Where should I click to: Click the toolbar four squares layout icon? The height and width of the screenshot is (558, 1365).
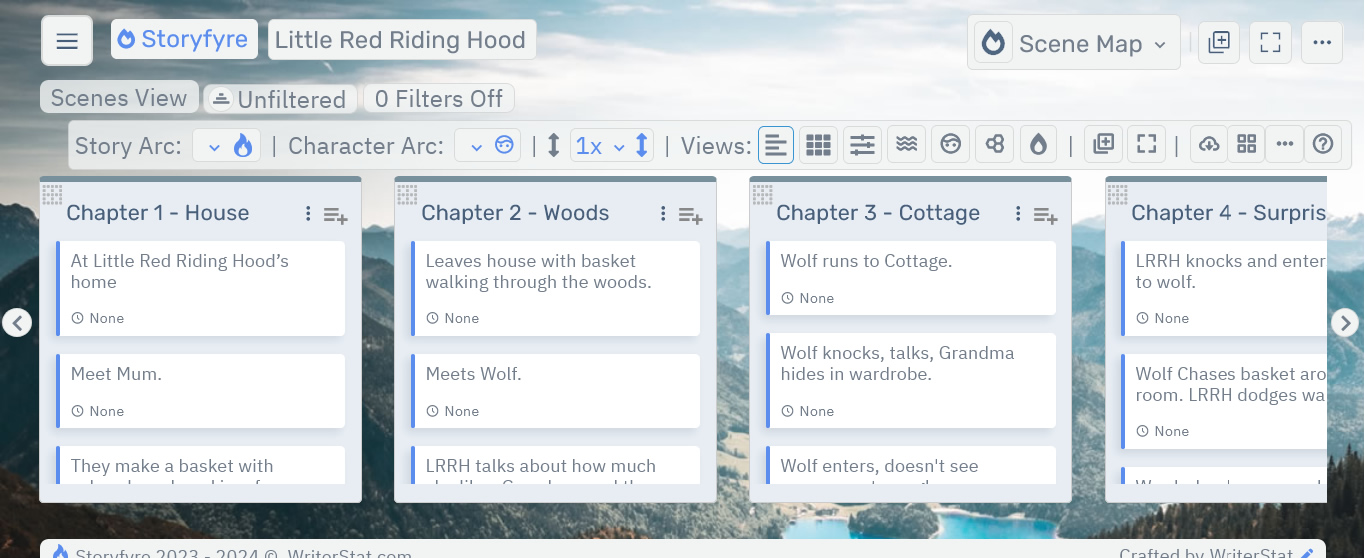click(1246, 145)
